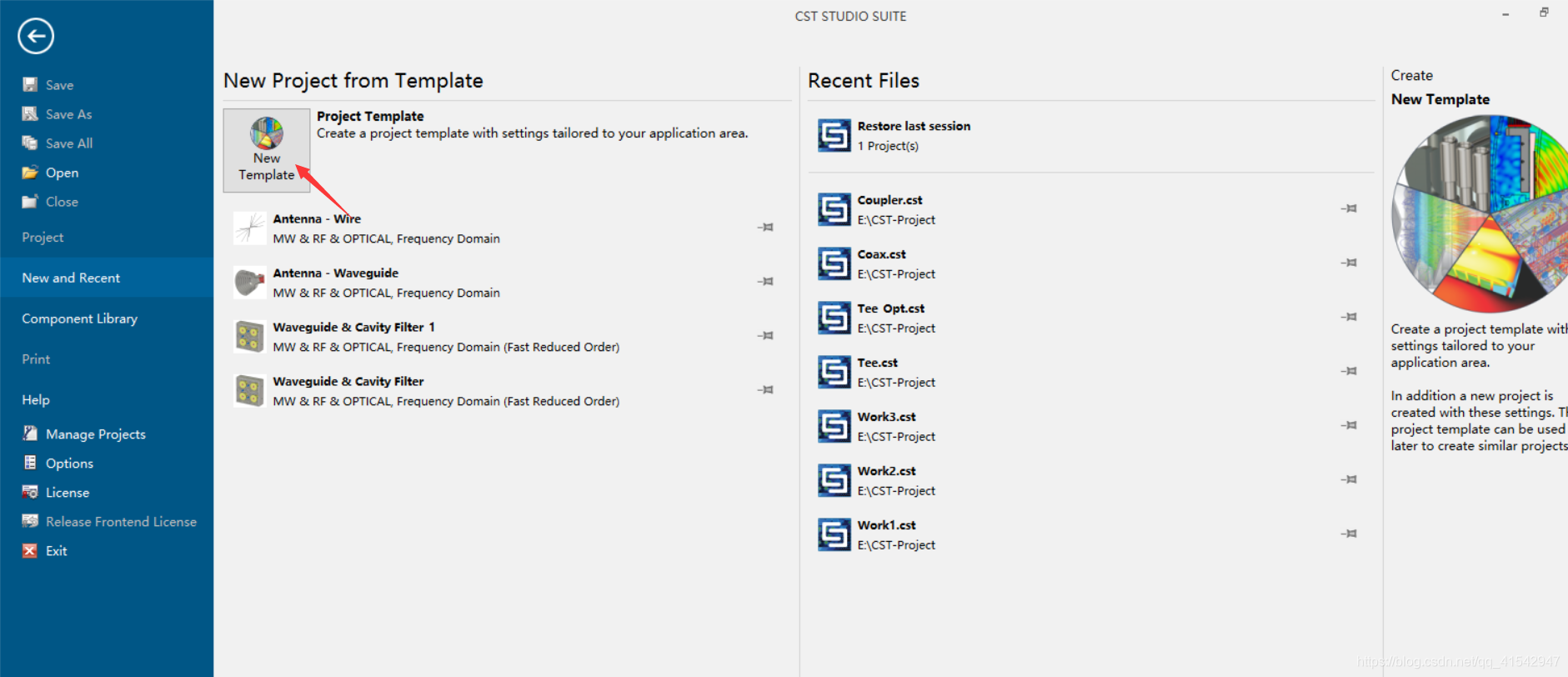The image size is (1568, 677).
Task: Open the Coupler.cst file name
Action: tap(889, 200)
